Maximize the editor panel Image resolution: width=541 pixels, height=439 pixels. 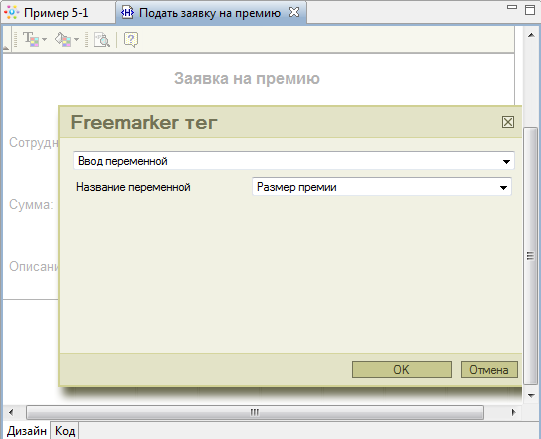530,9
